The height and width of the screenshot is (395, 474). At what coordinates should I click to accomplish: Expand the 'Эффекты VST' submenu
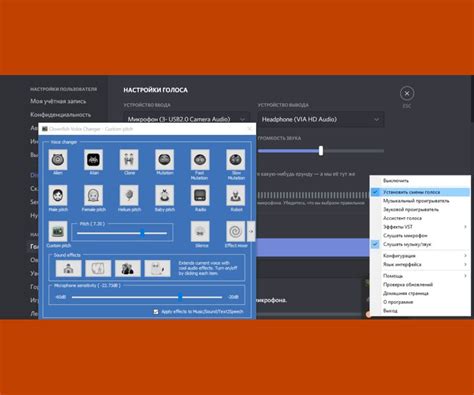420,227
